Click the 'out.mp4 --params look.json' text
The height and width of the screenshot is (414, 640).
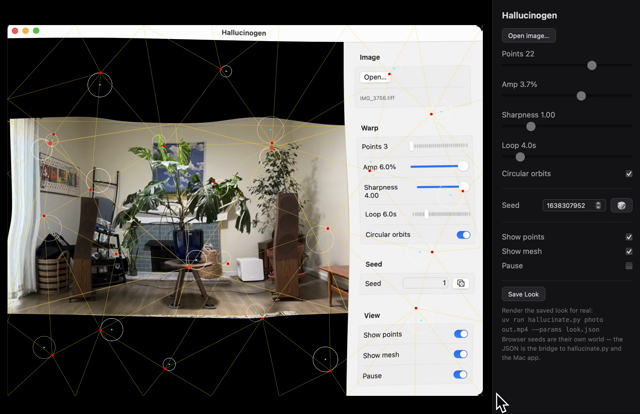(550, 329)
